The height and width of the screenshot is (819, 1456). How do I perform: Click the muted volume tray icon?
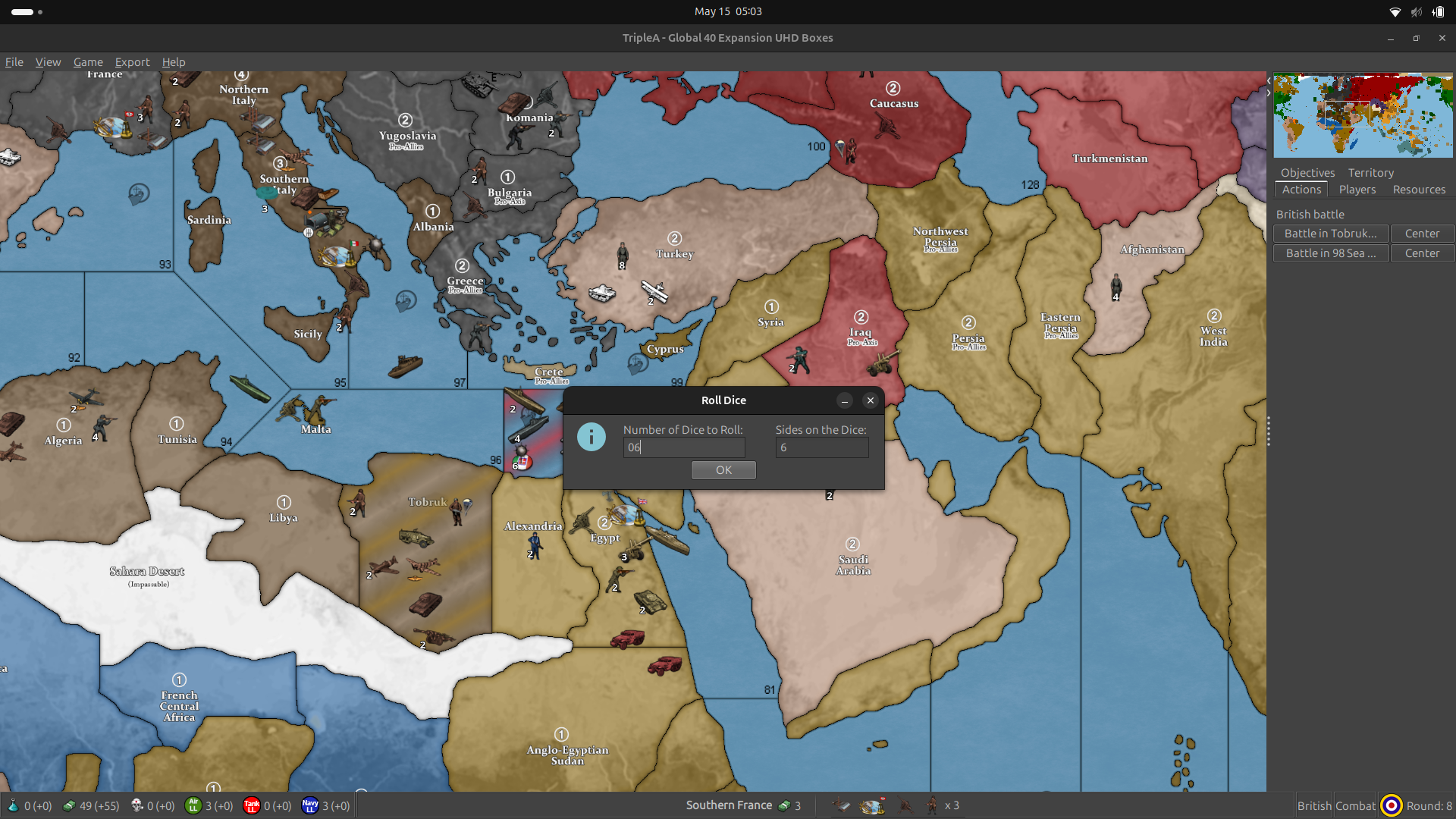(x=1416, y=11)
